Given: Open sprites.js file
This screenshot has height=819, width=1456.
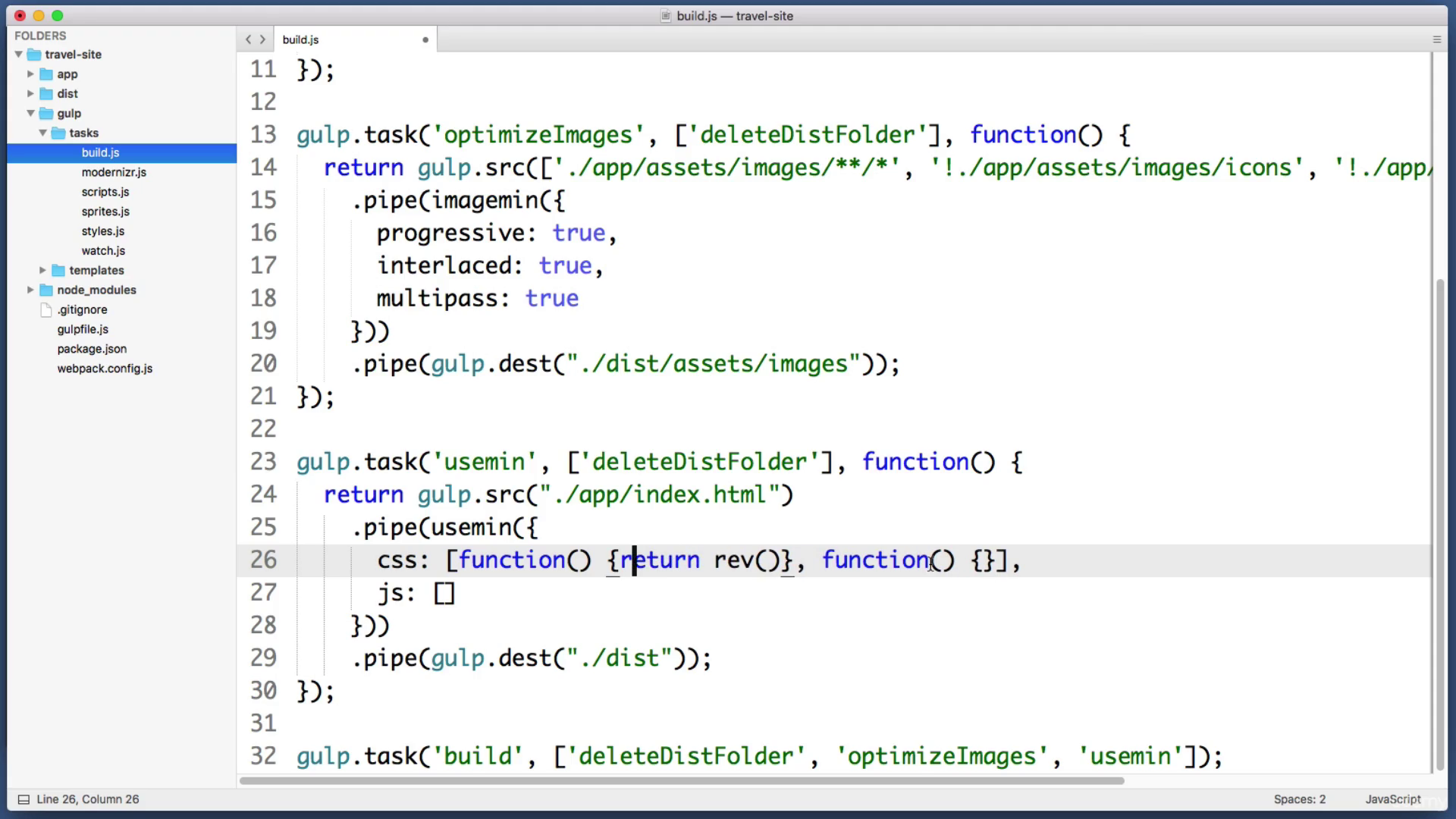Looking at the screenshot, I should 105,212.
